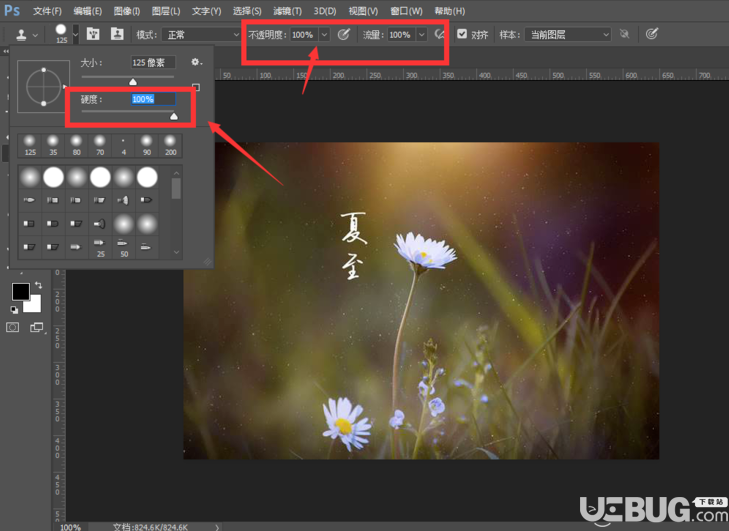This screenshot has height=531, width=729.
Task: Enable the airbrush build-up icon
Action: (x=439, y=34)
